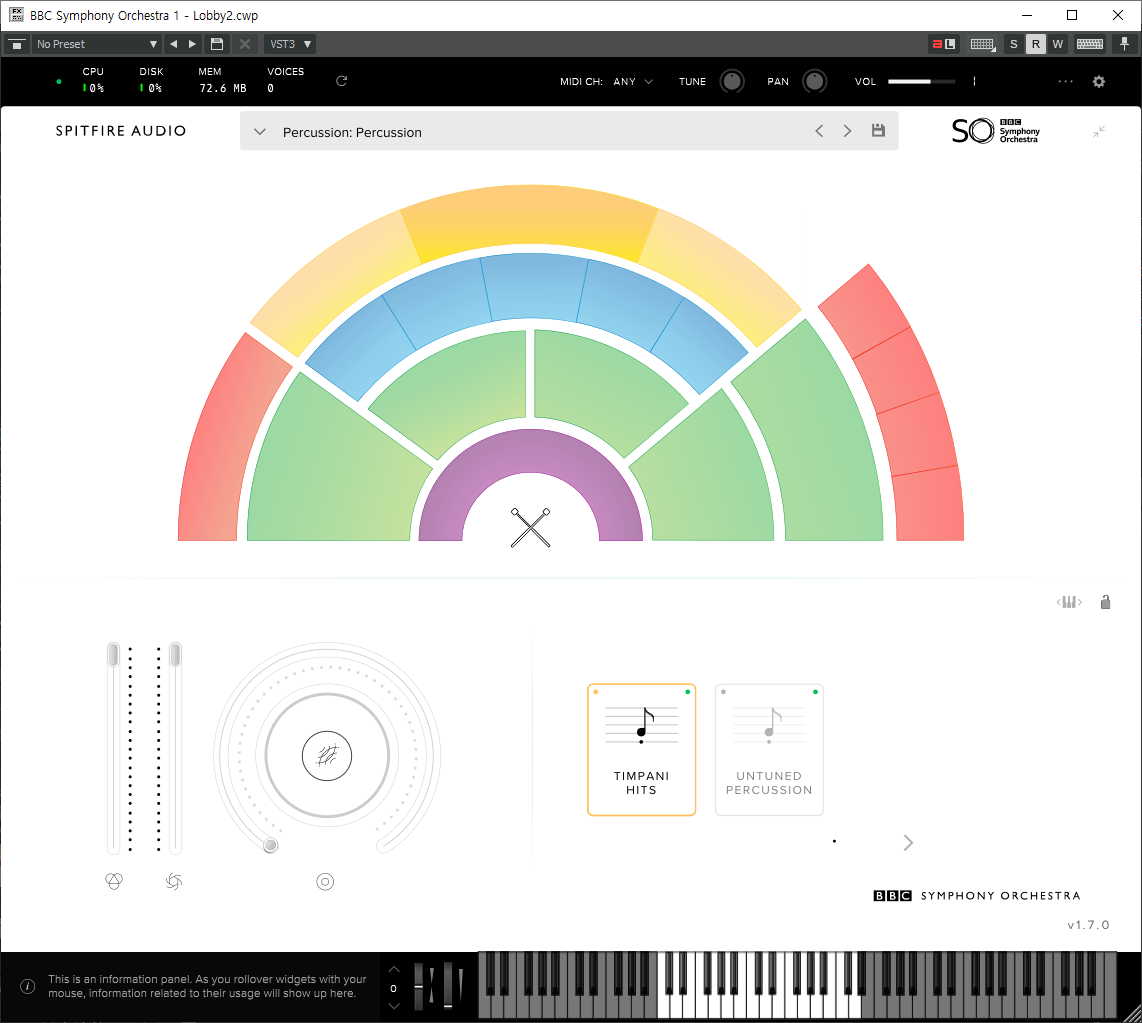1142x1023 pixels.
Task: Toggle the S solo button
Action: pos(1013,44)
